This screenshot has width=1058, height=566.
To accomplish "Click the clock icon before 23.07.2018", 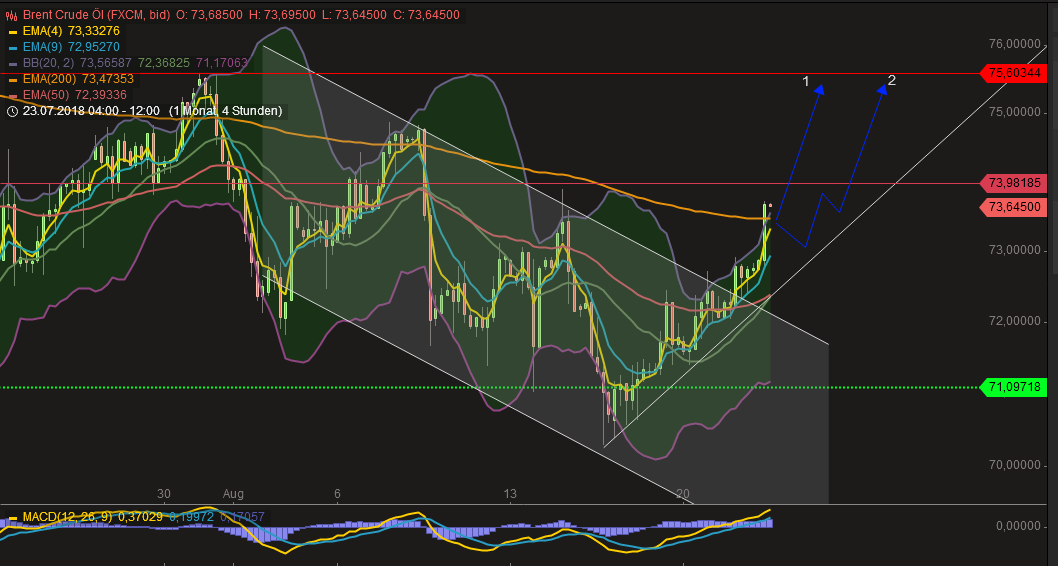I will [11, 111].
